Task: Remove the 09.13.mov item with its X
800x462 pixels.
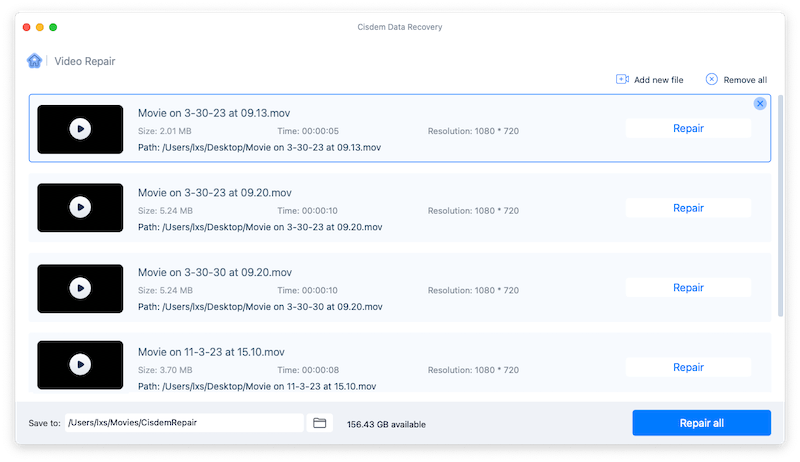Action: click(760, 104)
